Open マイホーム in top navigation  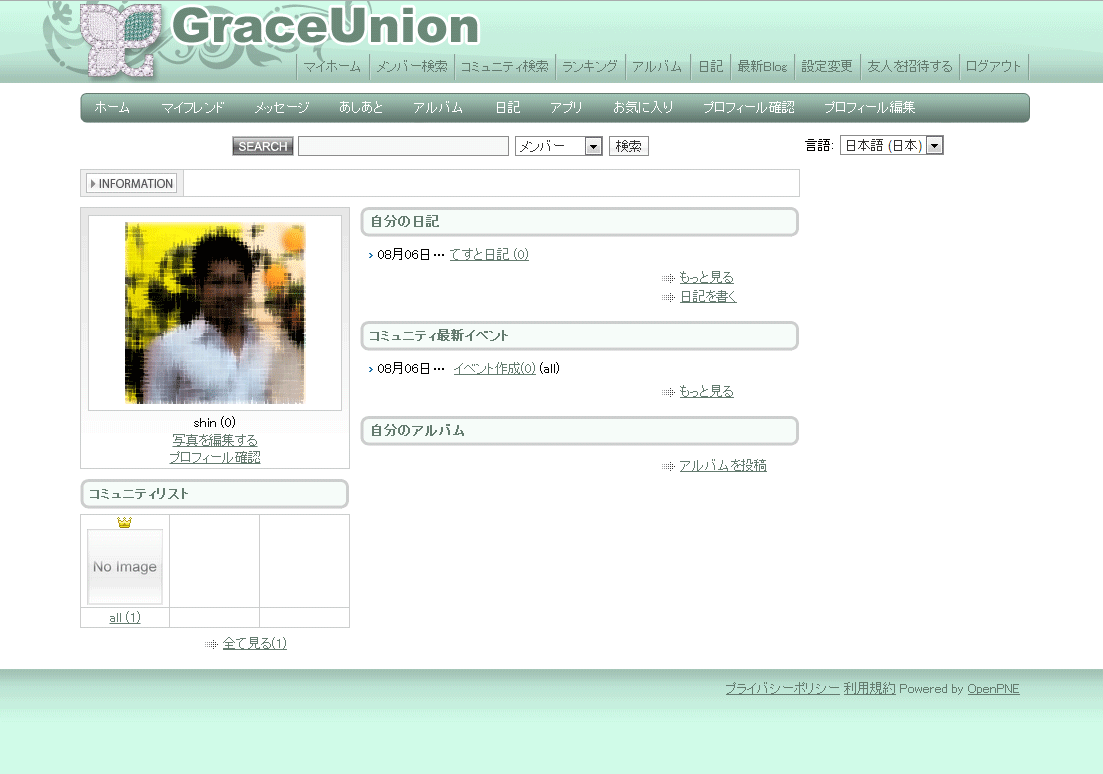click(332, 67)
